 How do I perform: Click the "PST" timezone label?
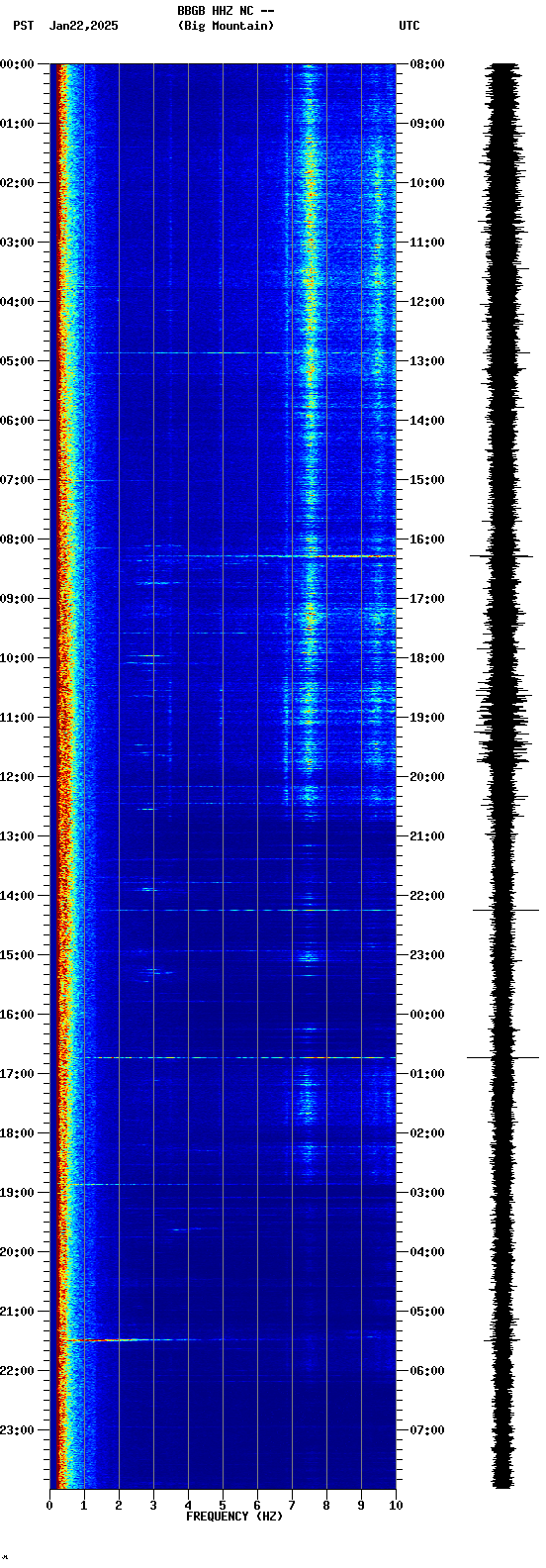coord(23,26)
